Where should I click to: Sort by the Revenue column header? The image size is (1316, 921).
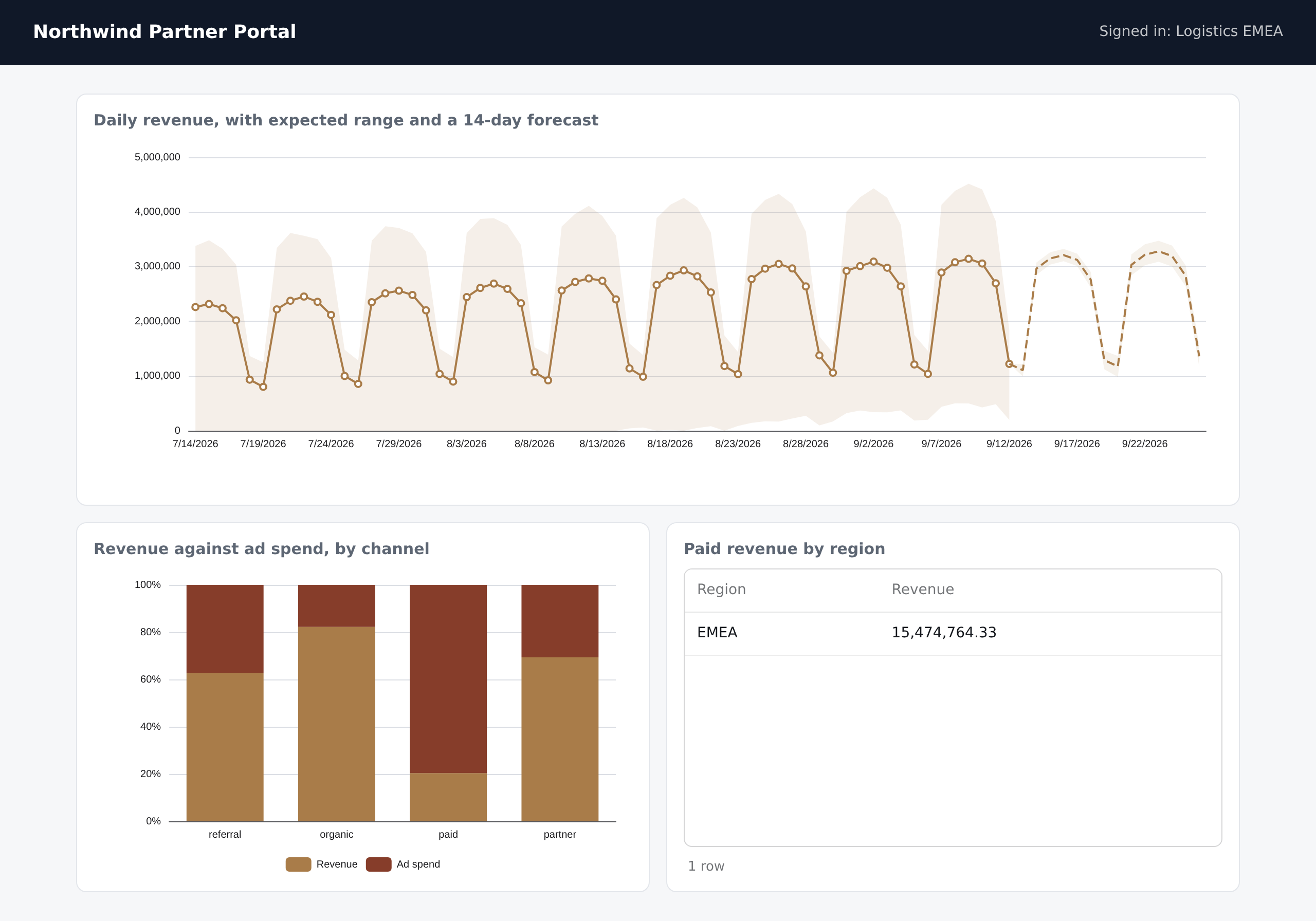tap(922, 589)
